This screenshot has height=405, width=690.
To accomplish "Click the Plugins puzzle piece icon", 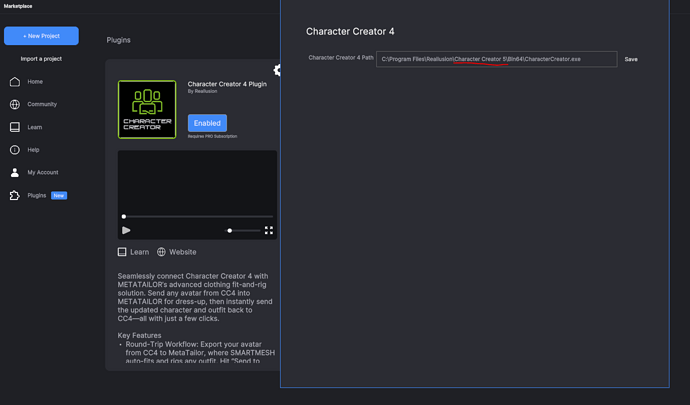I will [15, 195].
